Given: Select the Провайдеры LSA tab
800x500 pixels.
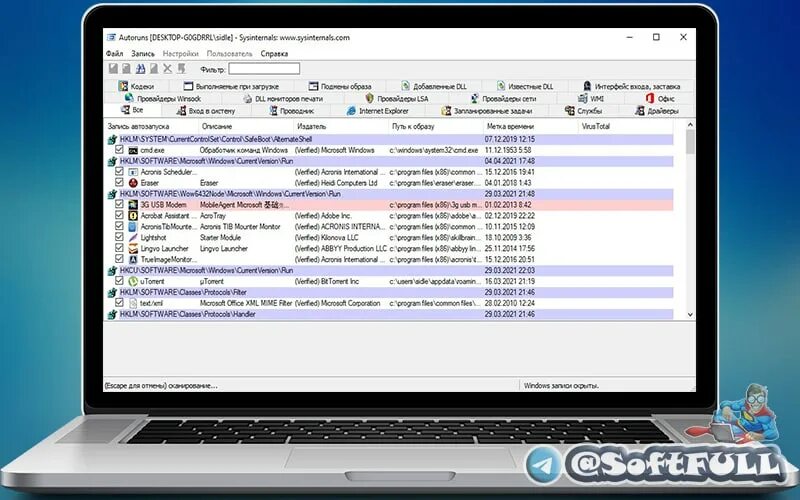Looking at the screenshot, I should tap(397, 98).
